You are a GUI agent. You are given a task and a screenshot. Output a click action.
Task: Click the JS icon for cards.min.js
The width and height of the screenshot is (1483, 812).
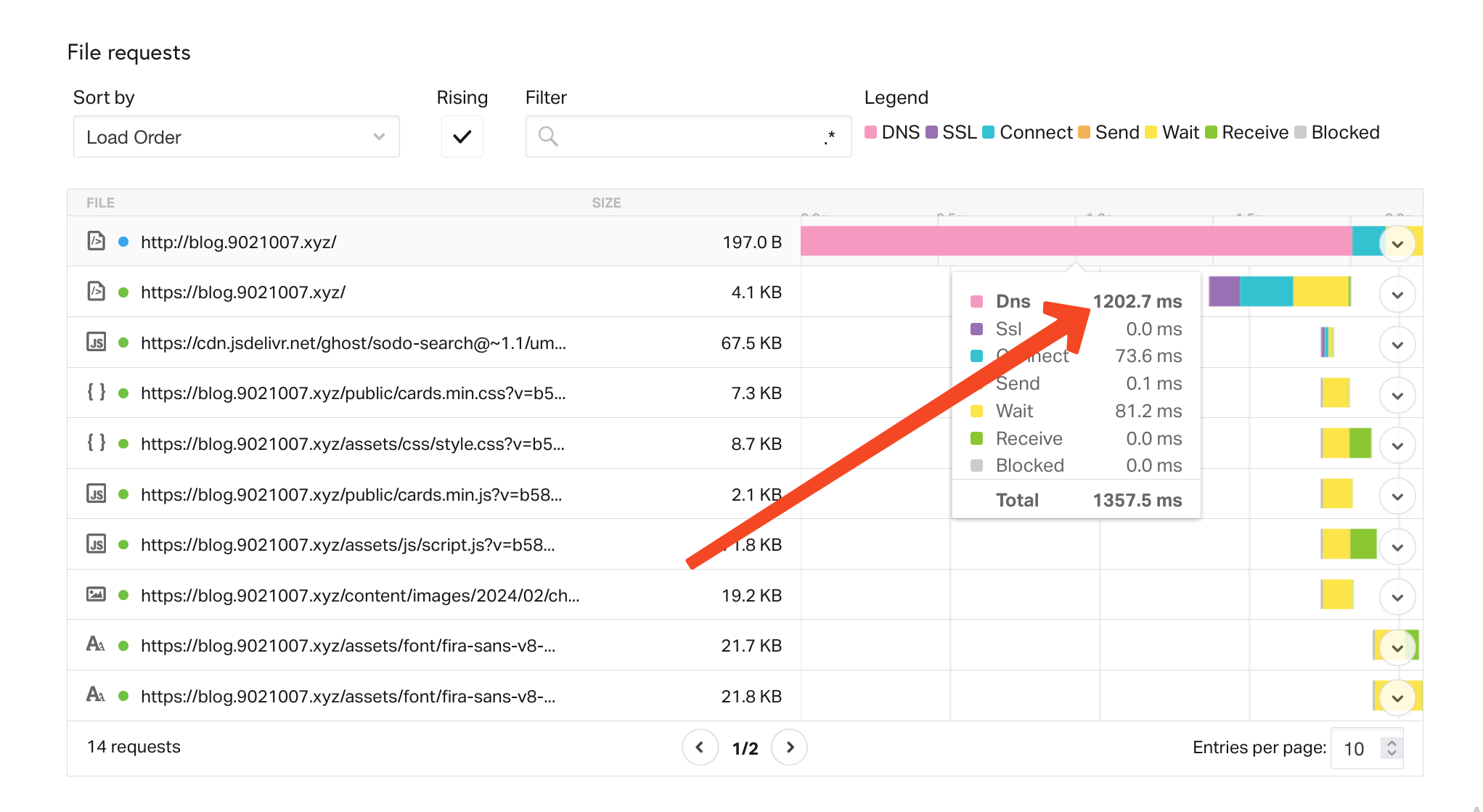point(96,493)
